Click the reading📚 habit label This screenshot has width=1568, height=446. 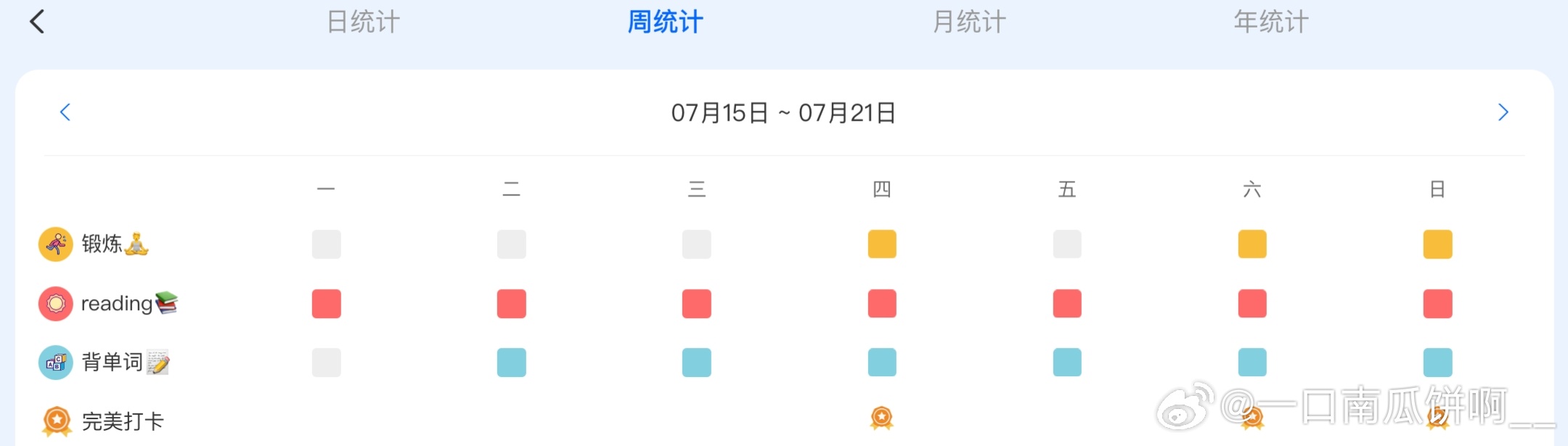coord(131,303)
